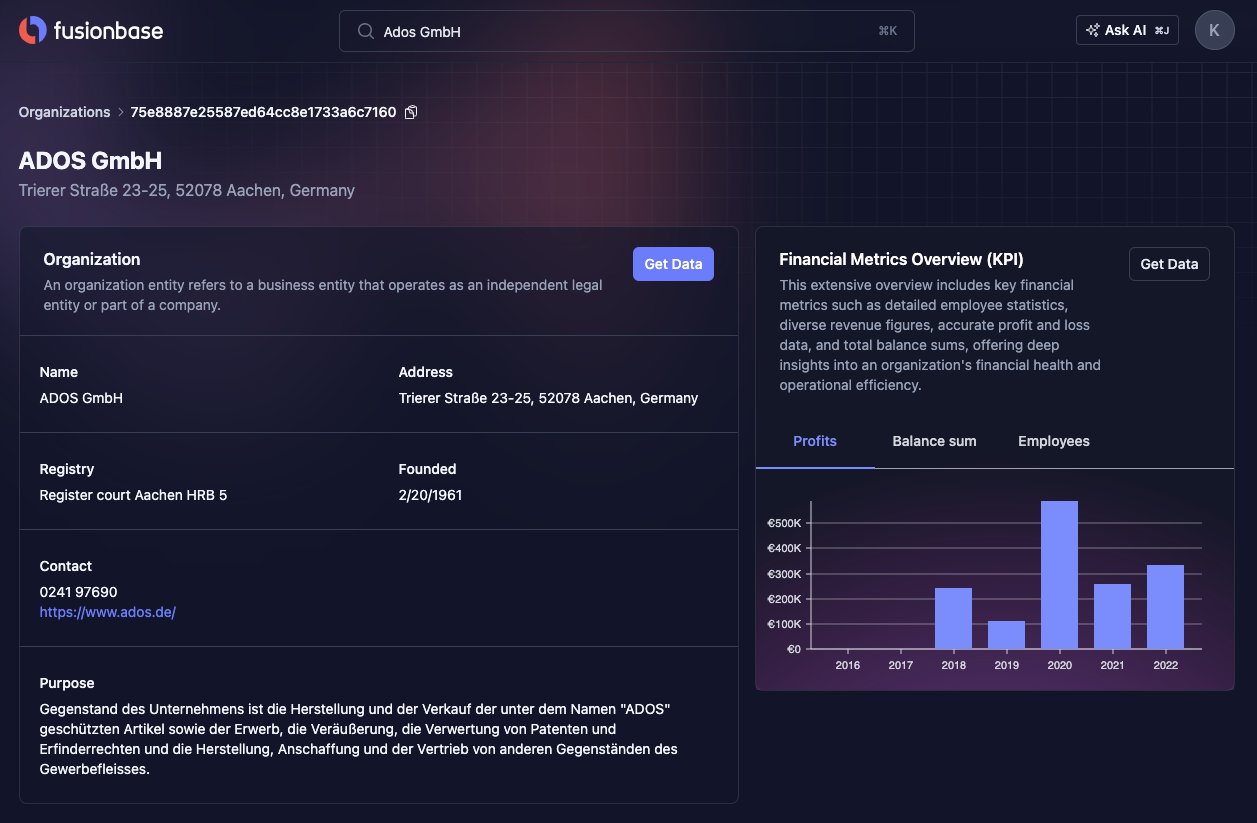Screen dimensions: 1257x823
Task: Focus the Ados GmbH search field
Action: coord(626,31)
